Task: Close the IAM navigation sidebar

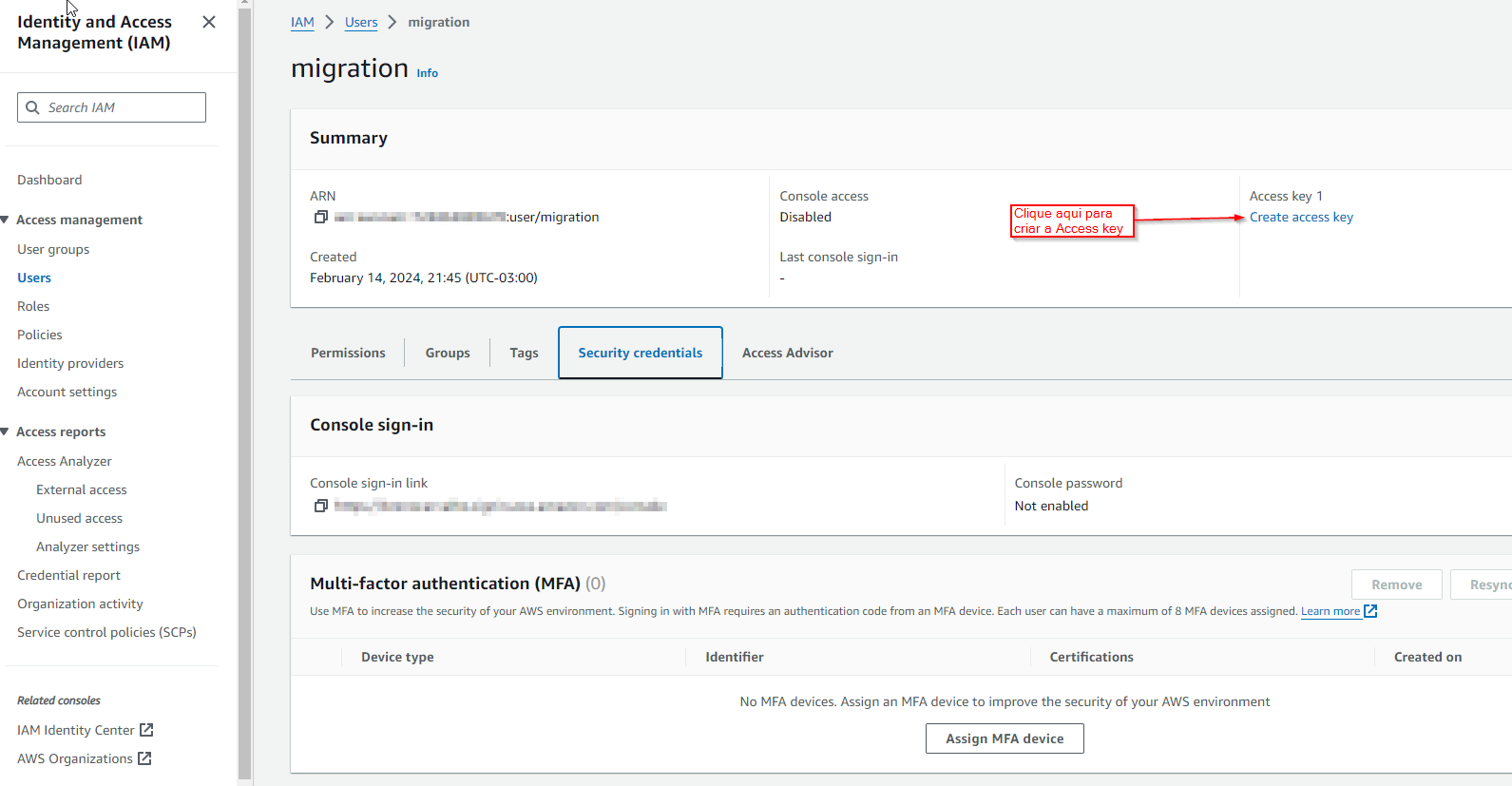Action: coord(209,22)
